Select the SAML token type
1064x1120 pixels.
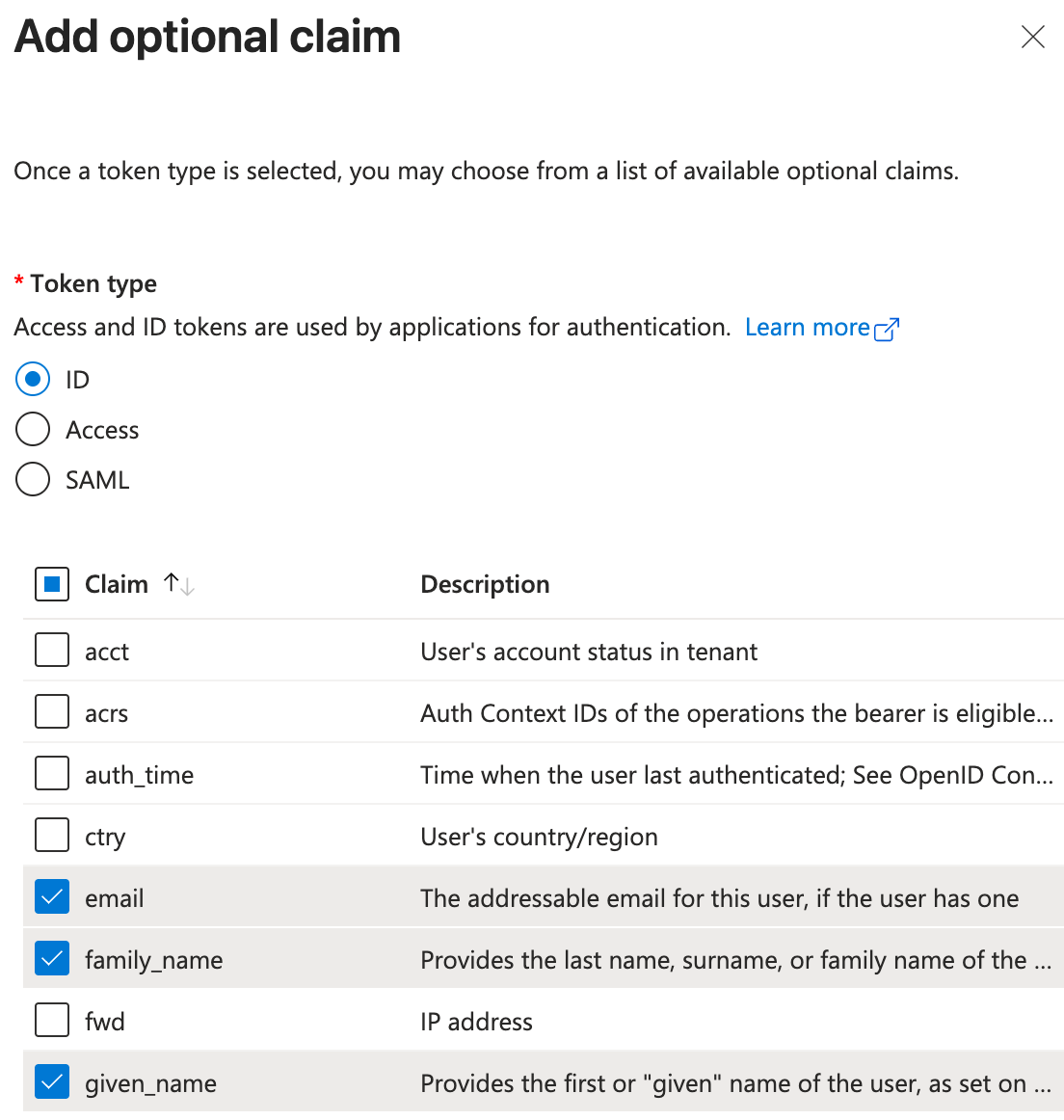[x=33, y=480]
